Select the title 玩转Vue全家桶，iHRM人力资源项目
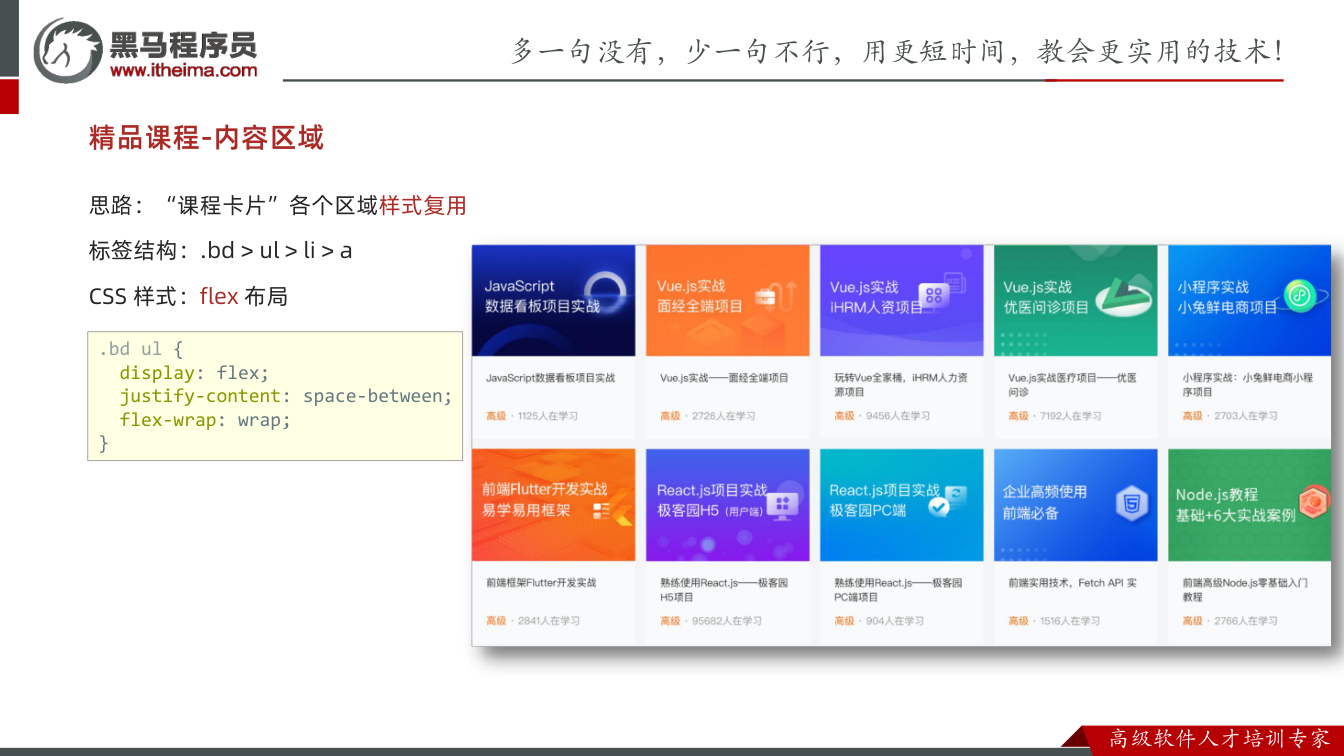The image size is (1344, 756). coord(901,385)
